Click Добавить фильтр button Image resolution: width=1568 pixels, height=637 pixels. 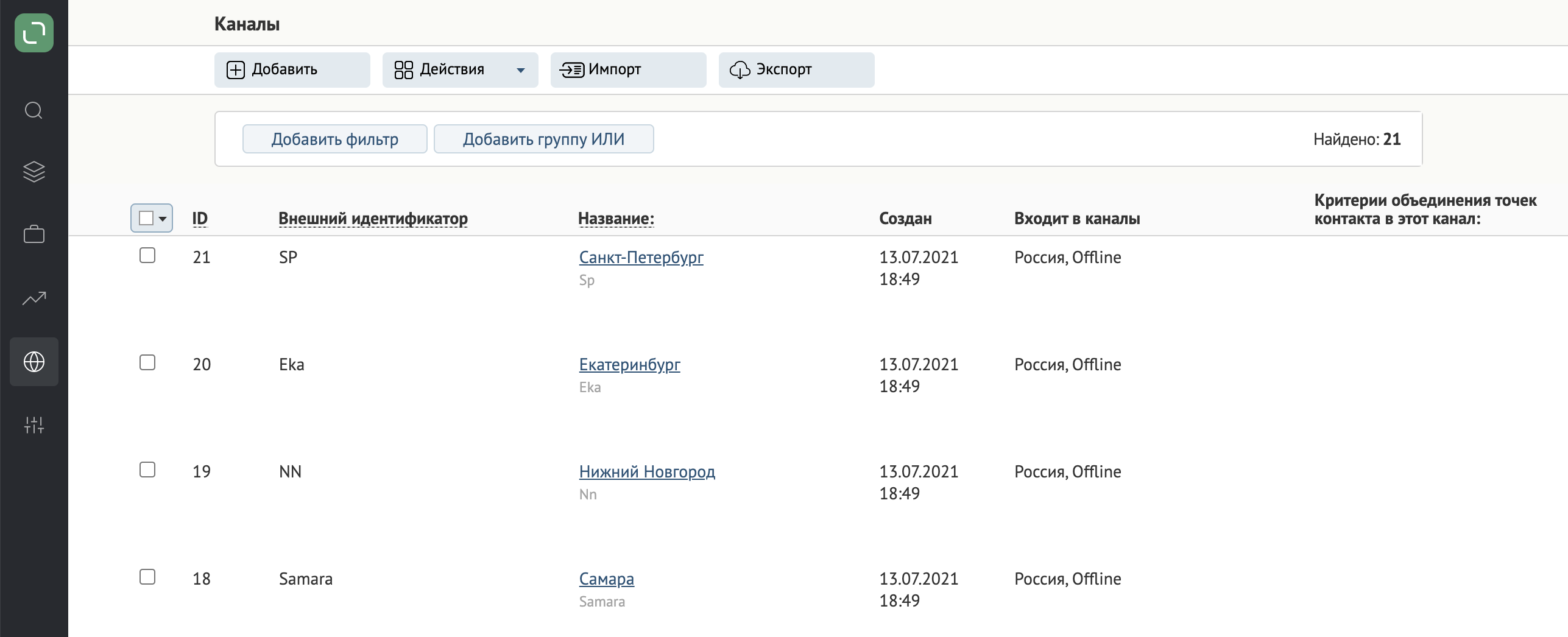tap(335, 139)
